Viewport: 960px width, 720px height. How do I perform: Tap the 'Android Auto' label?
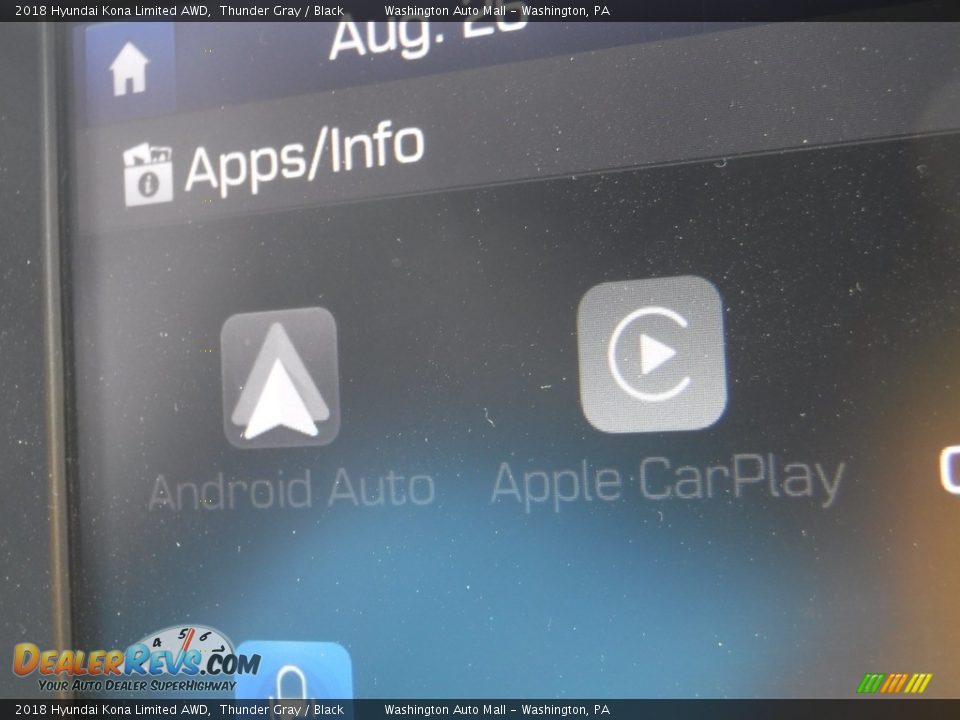click(292, 490)
